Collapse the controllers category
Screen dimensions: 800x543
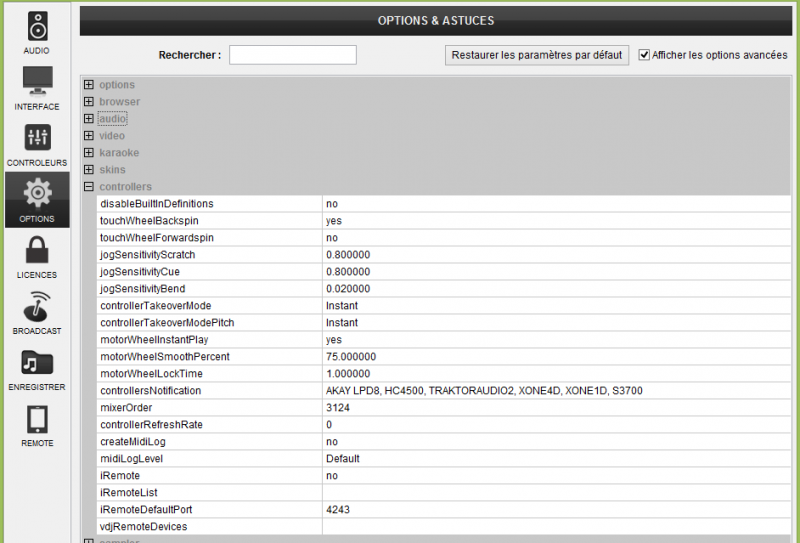coord(89,187)
